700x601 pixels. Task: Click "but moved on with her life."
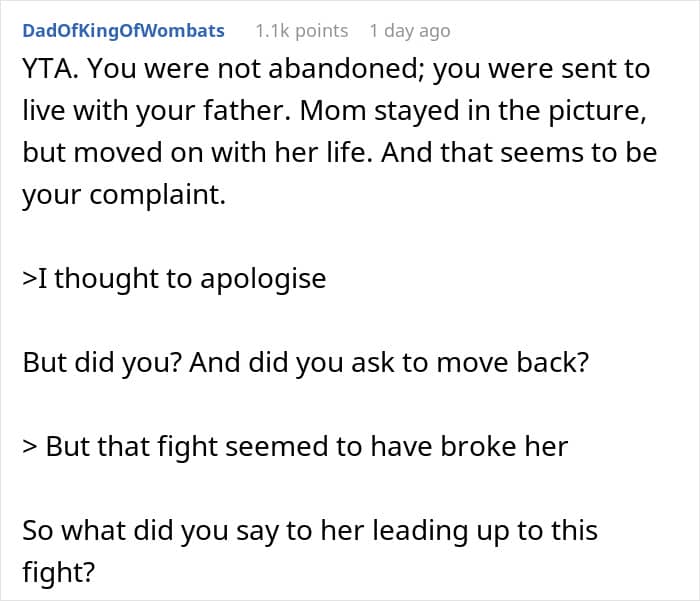pyautogui.click(x=198, y=153)
